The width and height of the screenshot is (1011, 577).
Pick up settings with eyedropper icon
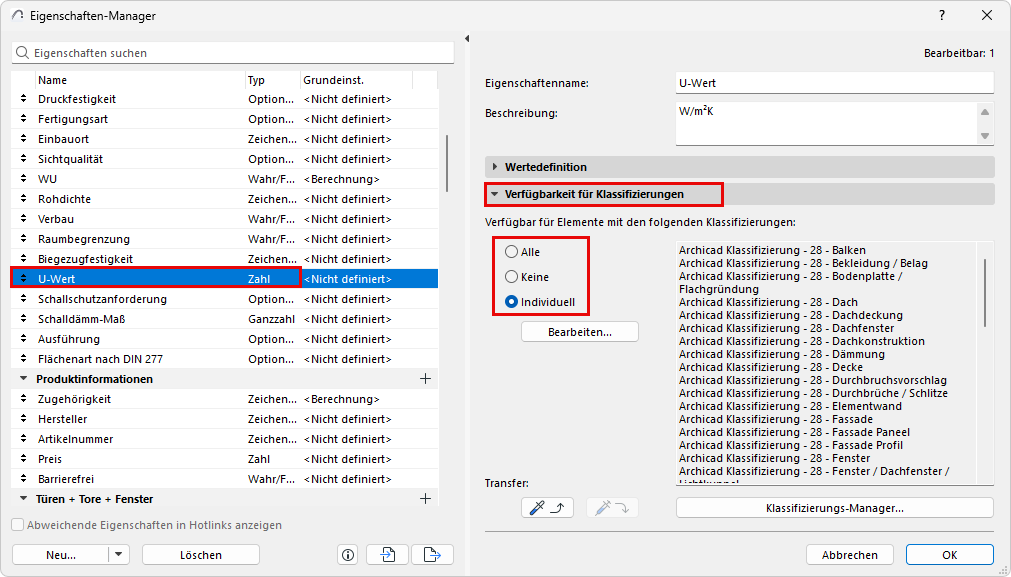pyautogui.click(x=547, y=508)
